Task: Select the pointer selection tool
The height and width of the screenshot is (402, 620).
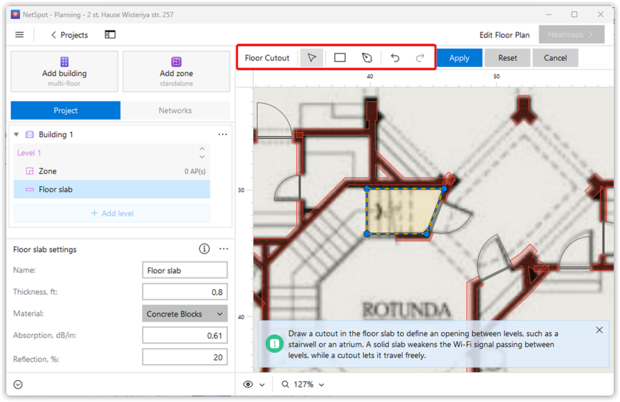Action: point(312,58)
